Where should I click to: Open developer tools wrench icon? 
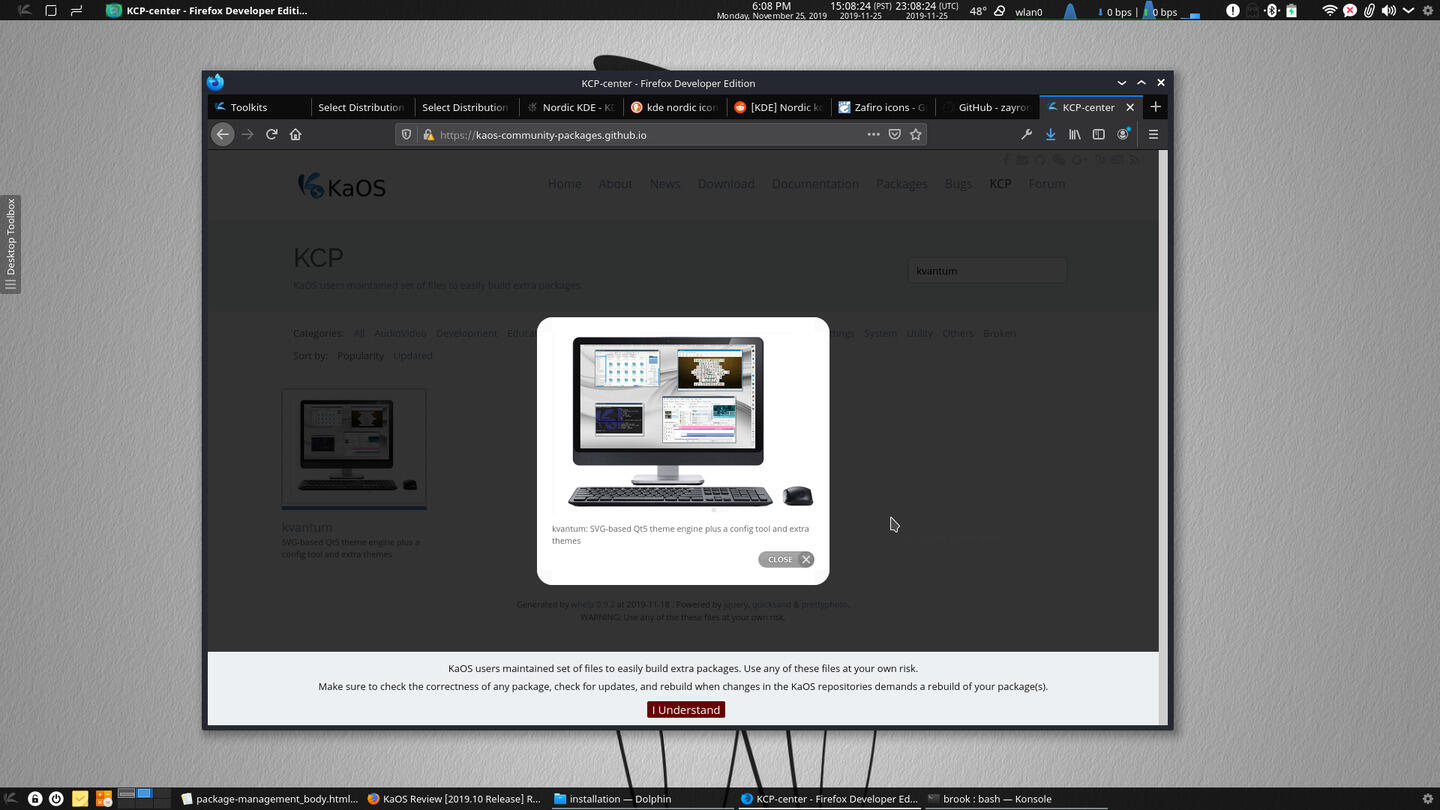(x=1026, y=134)
